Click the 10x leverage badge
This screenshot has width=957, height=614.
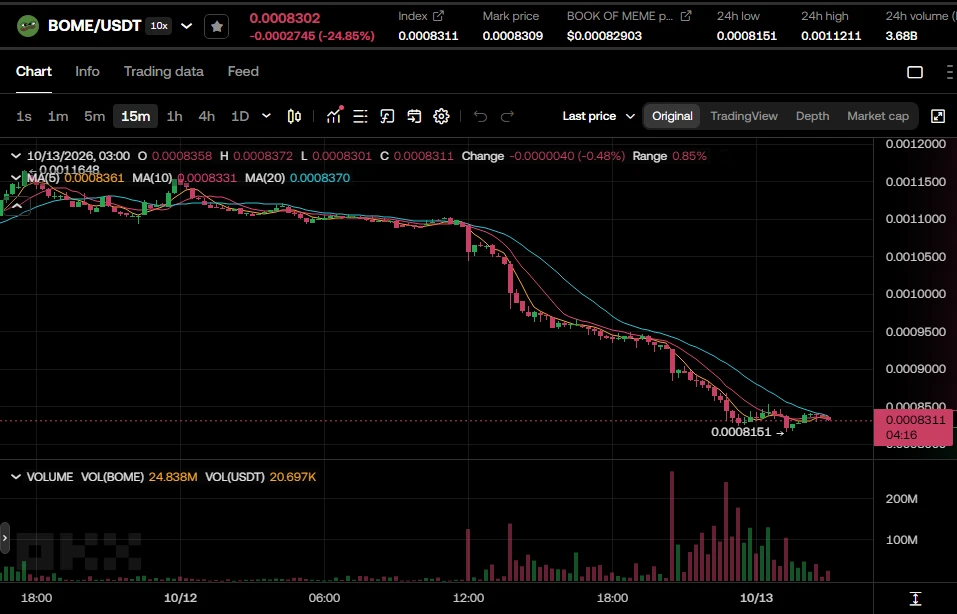coord(159,26)
